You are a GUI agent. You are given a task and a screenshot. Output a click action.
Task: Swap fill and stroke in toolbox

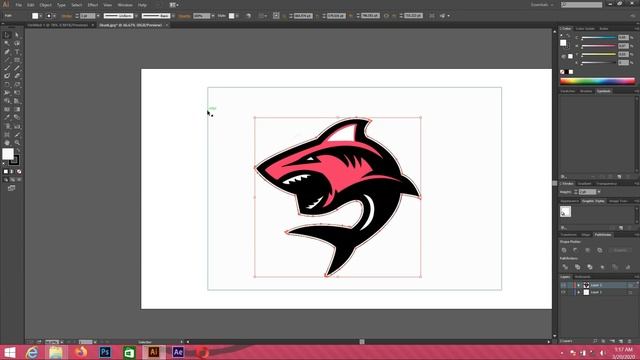pos(18,151)
